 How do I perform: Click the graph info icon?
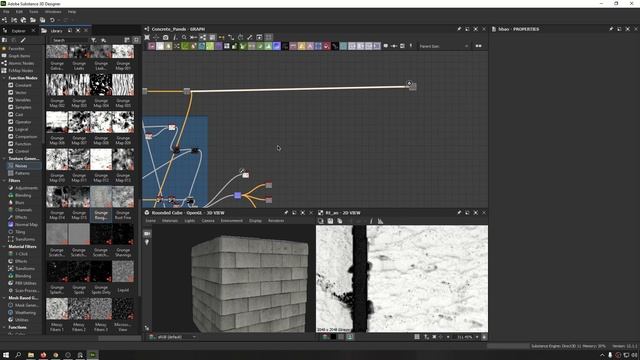[175, 38]
